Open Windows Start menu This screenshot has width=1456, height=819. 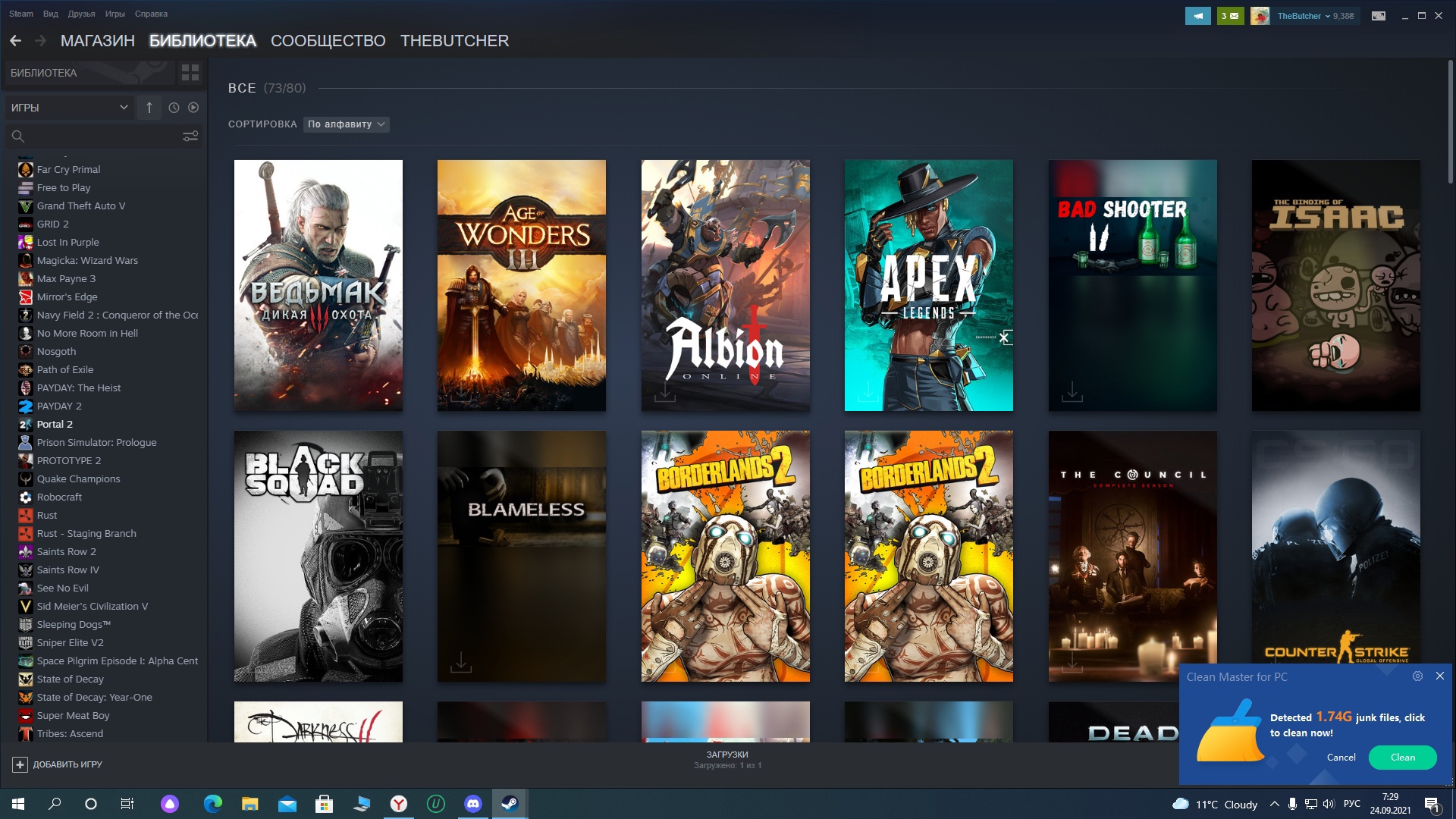(x=18, y=804)
